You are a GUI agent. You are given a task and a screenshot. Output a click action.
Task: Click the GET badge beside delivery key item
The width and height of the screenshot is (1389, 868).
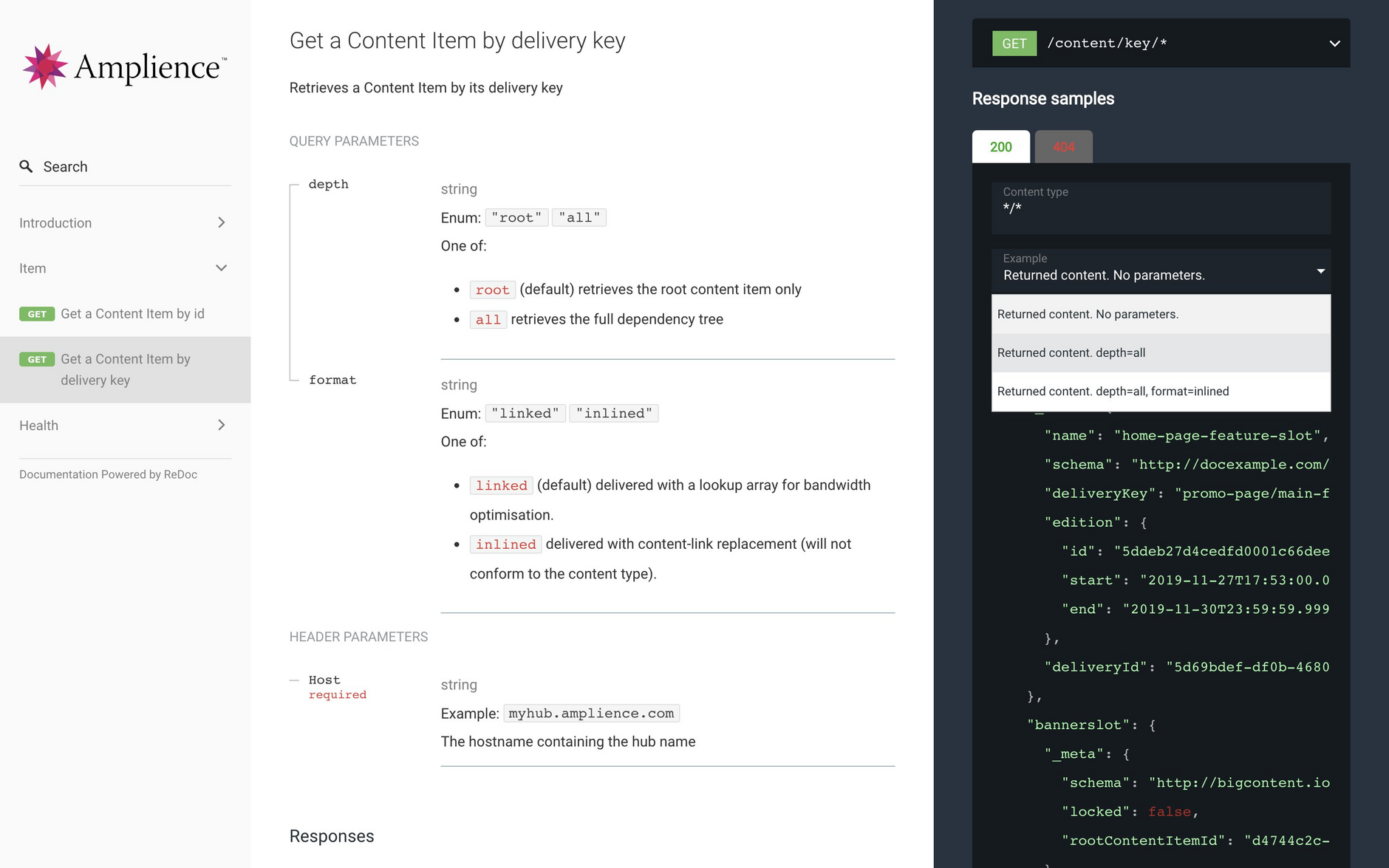coord(37,359)
